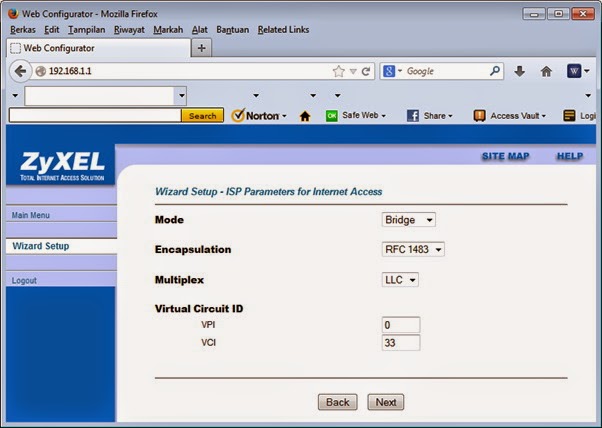The image size is (602, 428).
Task: Click the VCI input field
Action: click(401, 342)
